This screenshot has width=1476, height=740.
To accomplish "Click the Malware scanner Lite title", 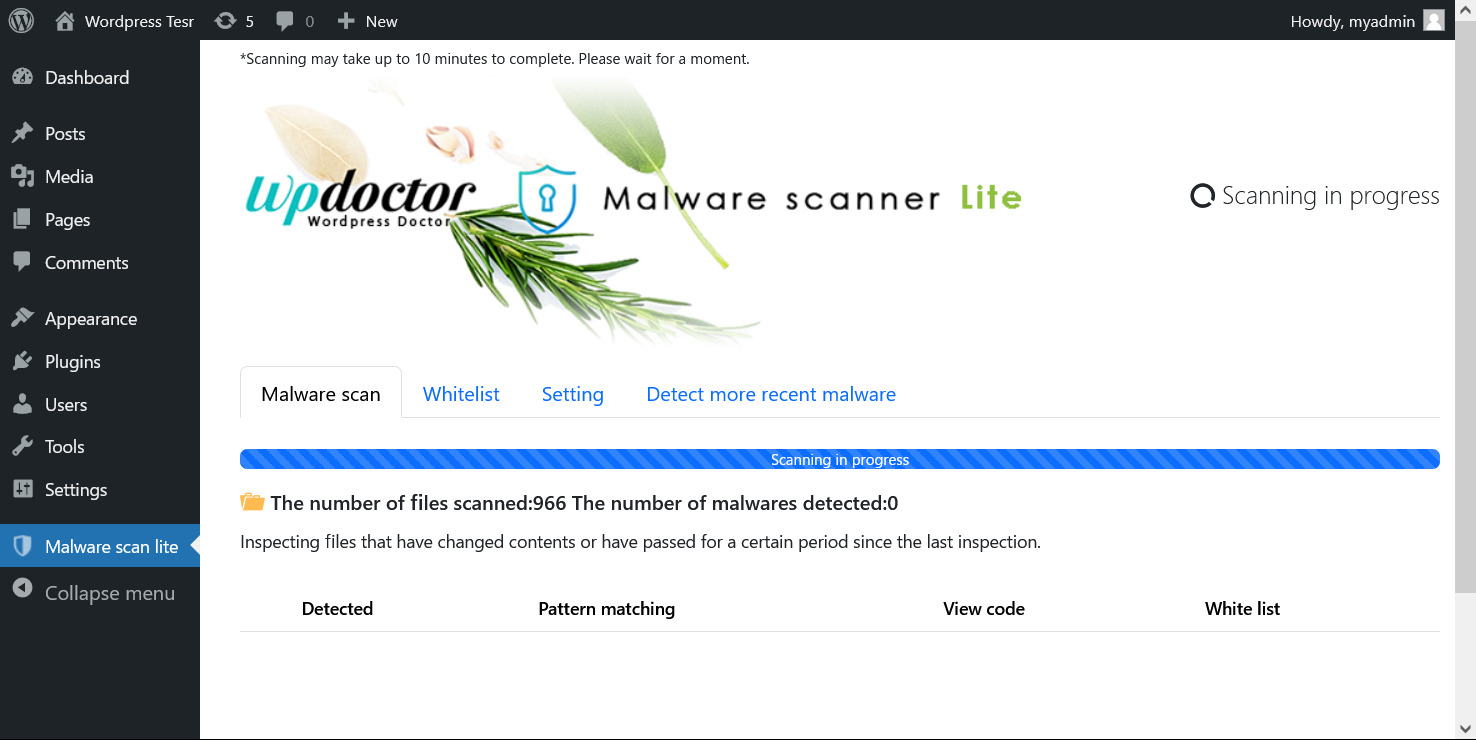I will tap(812, 198).
